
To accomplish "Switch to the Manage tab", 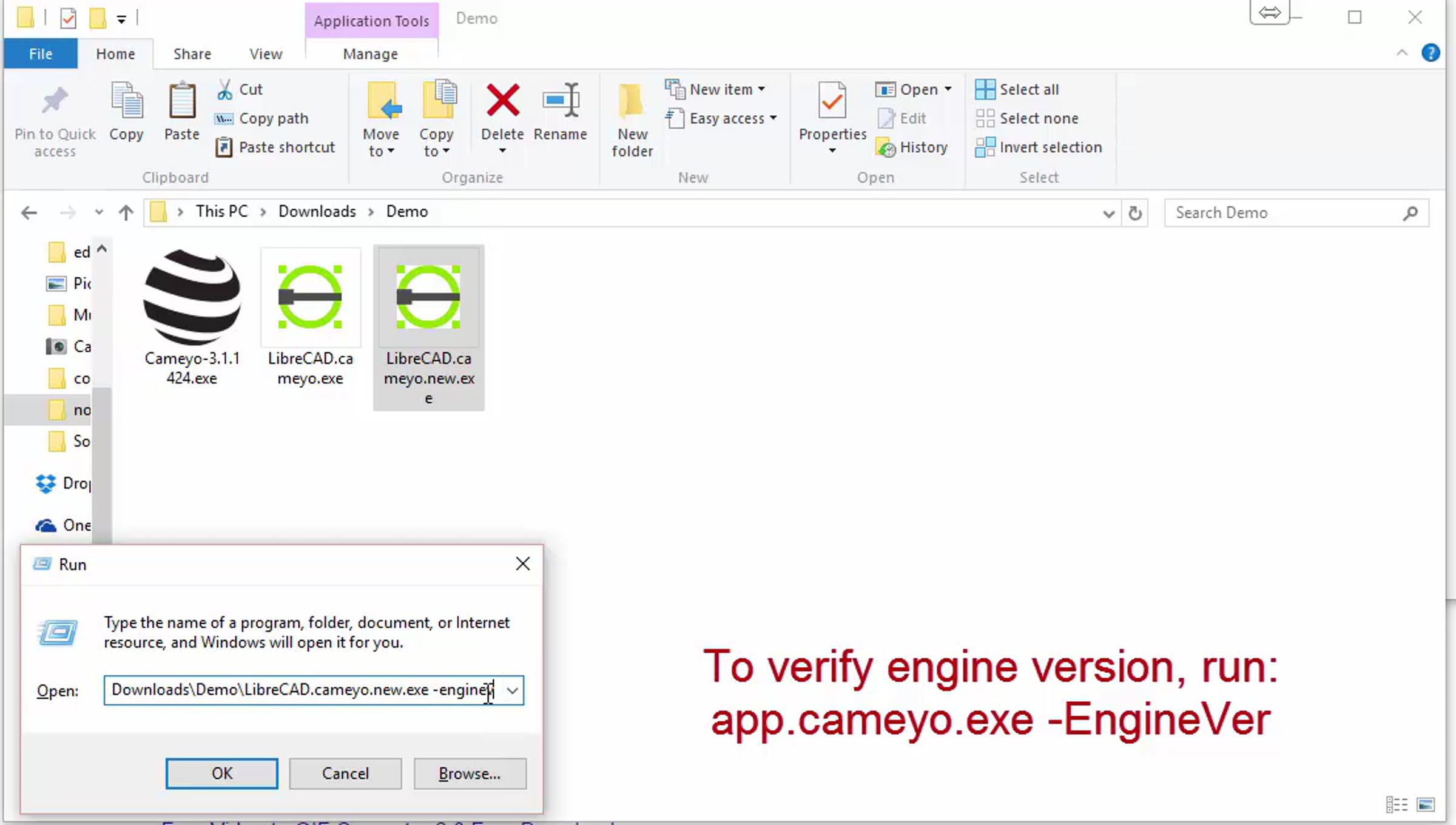I will point(370,54).
